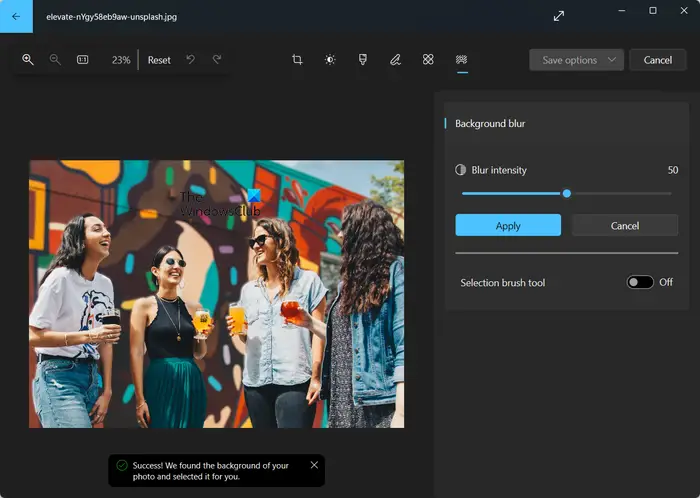
Task: Select the Crop tool
Action: tap(297, 60)
